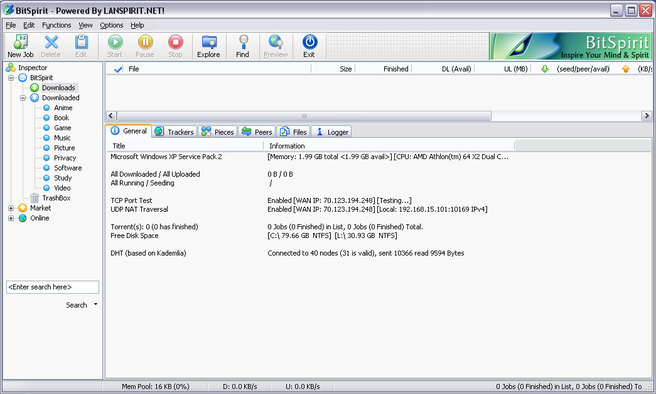Viewport: 656px width, 394px height.
Task: Open the Help menu
Action: coord(137,25)
